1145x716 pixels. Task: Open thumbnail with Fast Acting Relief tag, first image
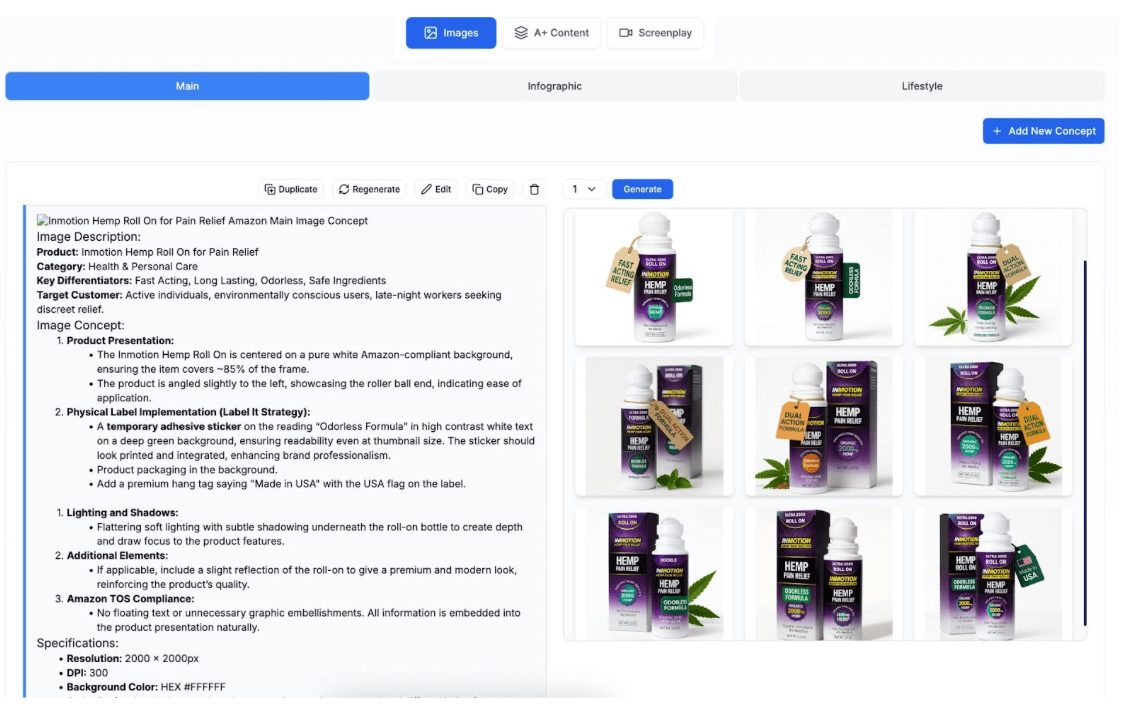[x=654, y=277]
